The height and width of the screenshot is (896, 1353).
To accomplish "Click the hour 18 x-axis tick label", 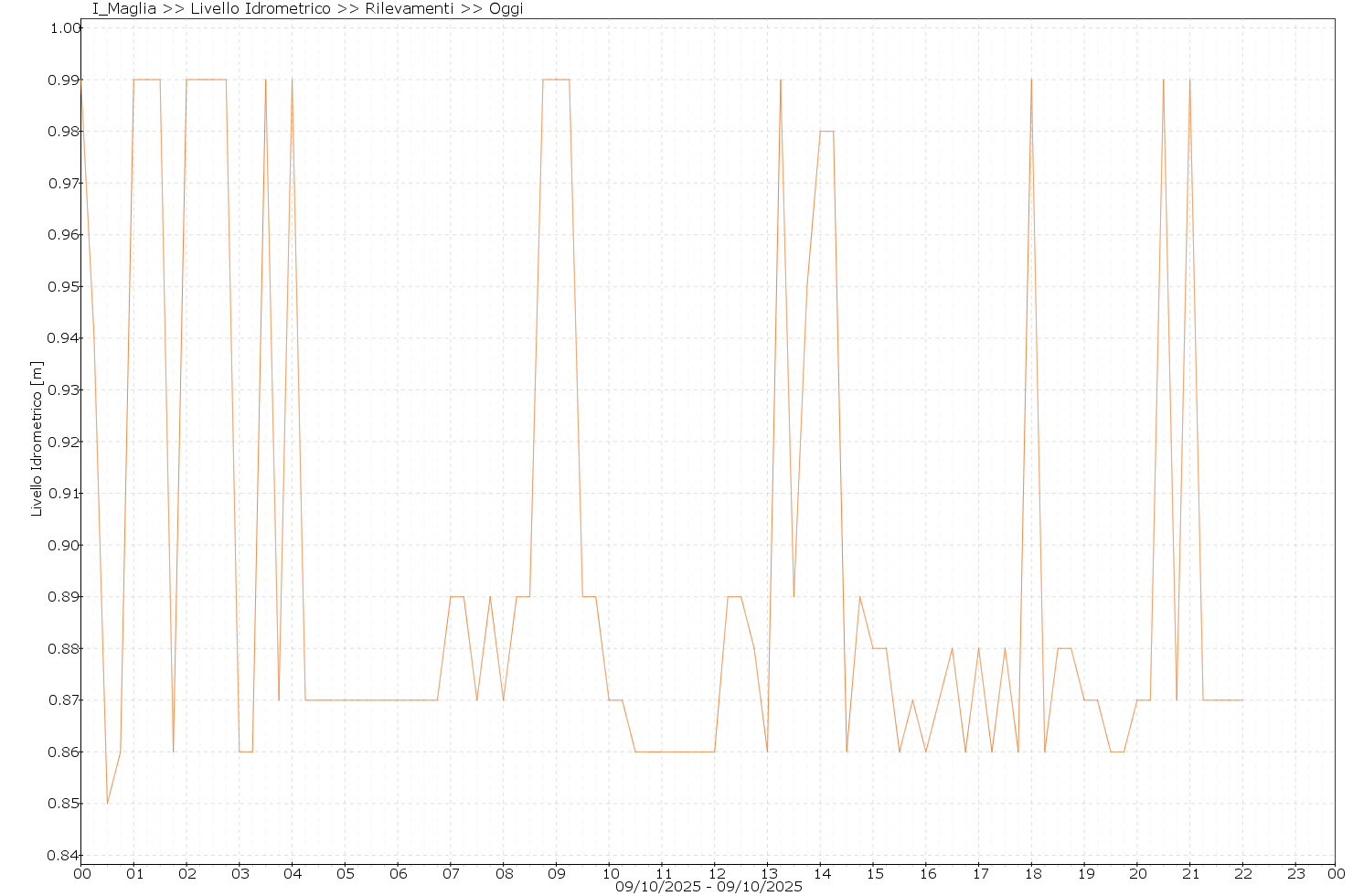I will pyautogui.click(x=1031, y=873).
